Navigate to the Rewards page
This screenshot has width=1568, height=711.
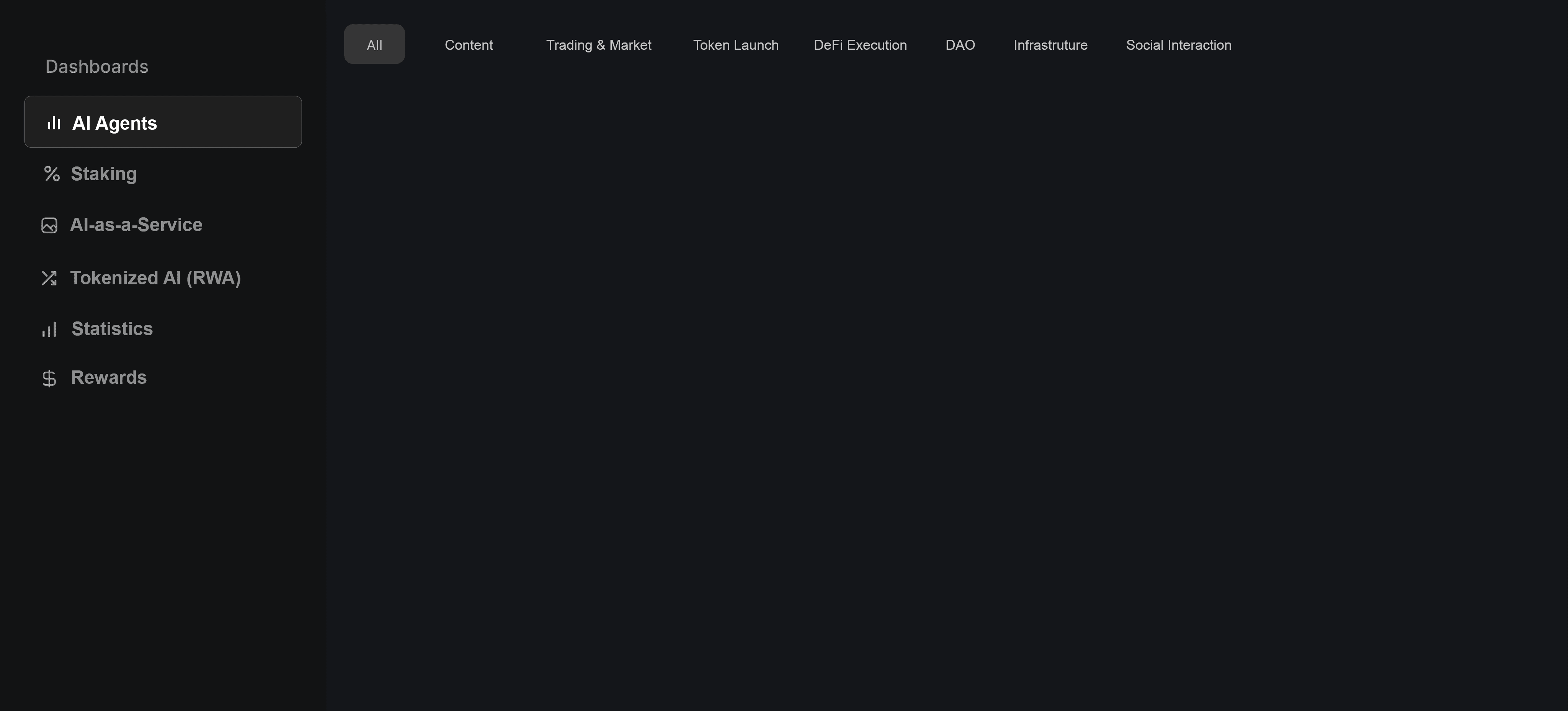(109, 378)
